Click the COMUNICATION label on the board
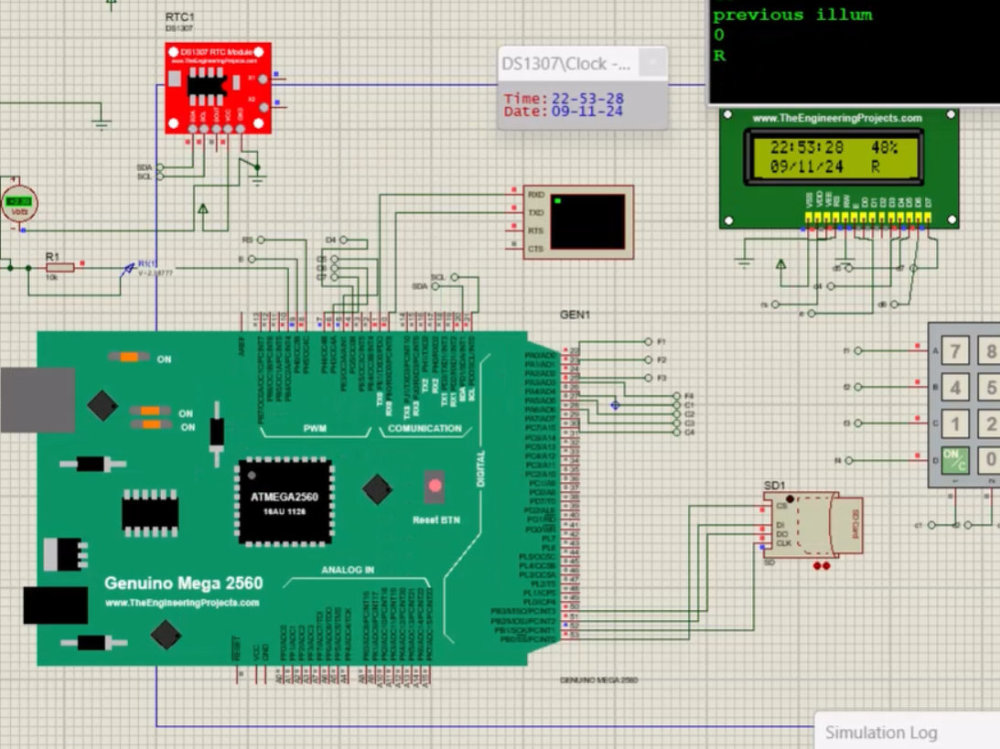The width and height of the screenshot is (1000, 749). (425, 428)
